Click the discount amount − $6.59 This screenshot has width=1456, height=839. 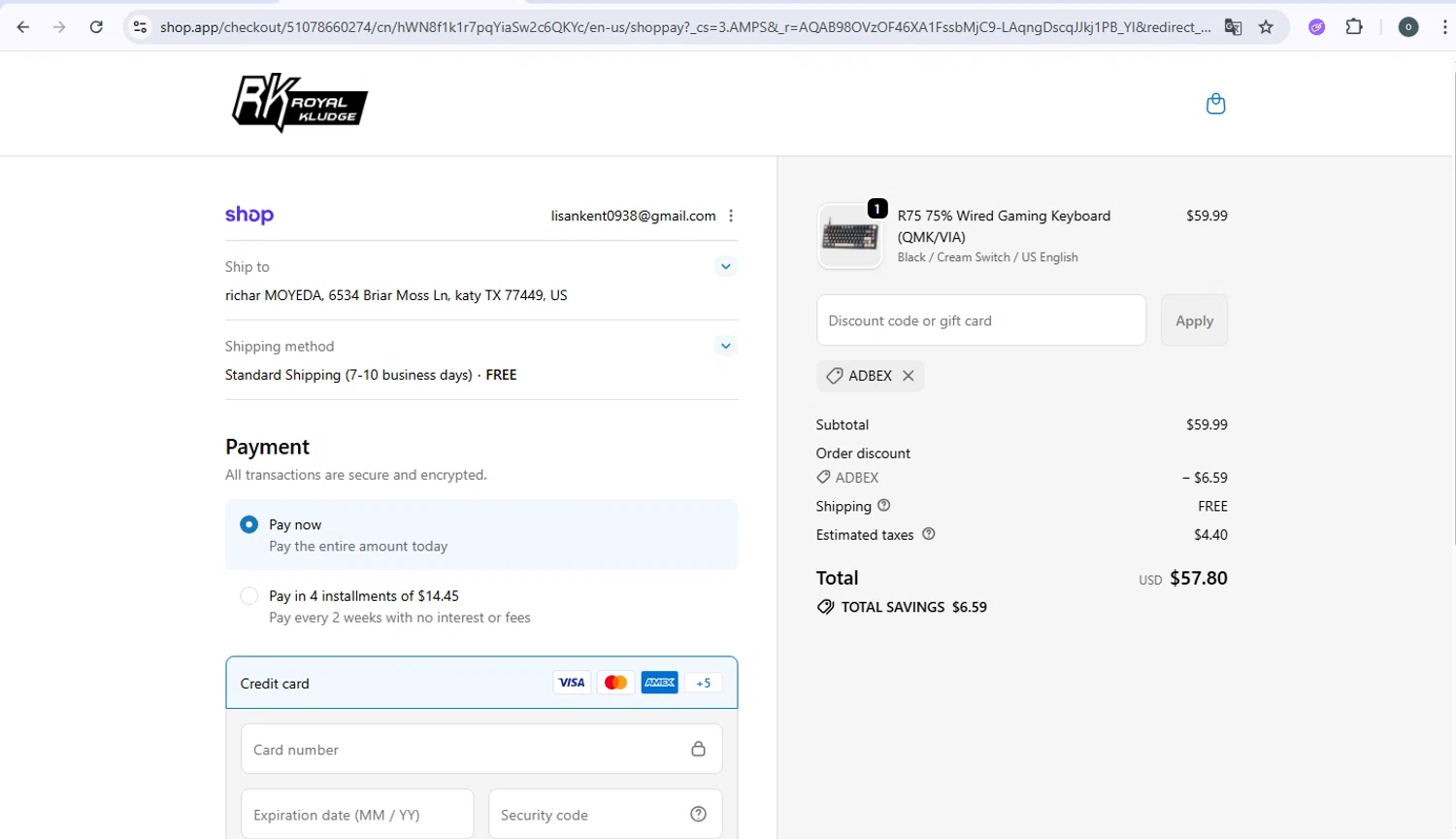click(1205, 478)
